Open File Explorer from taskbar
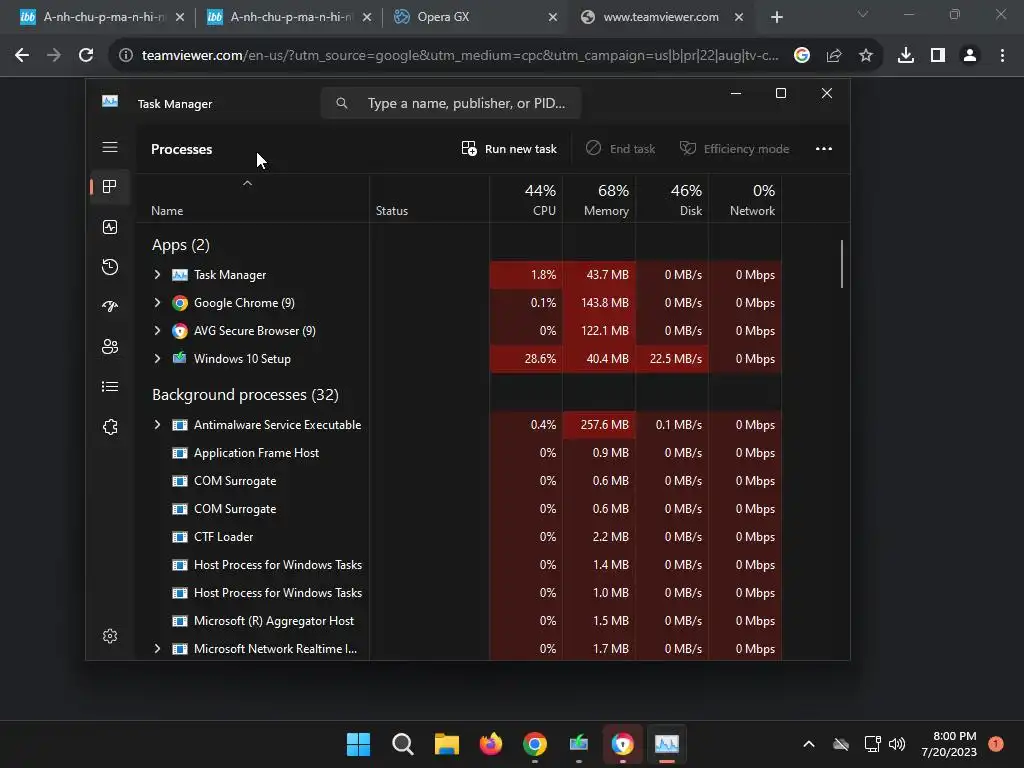This screenshot has width=1024, height=768. (x=447, y=744)
